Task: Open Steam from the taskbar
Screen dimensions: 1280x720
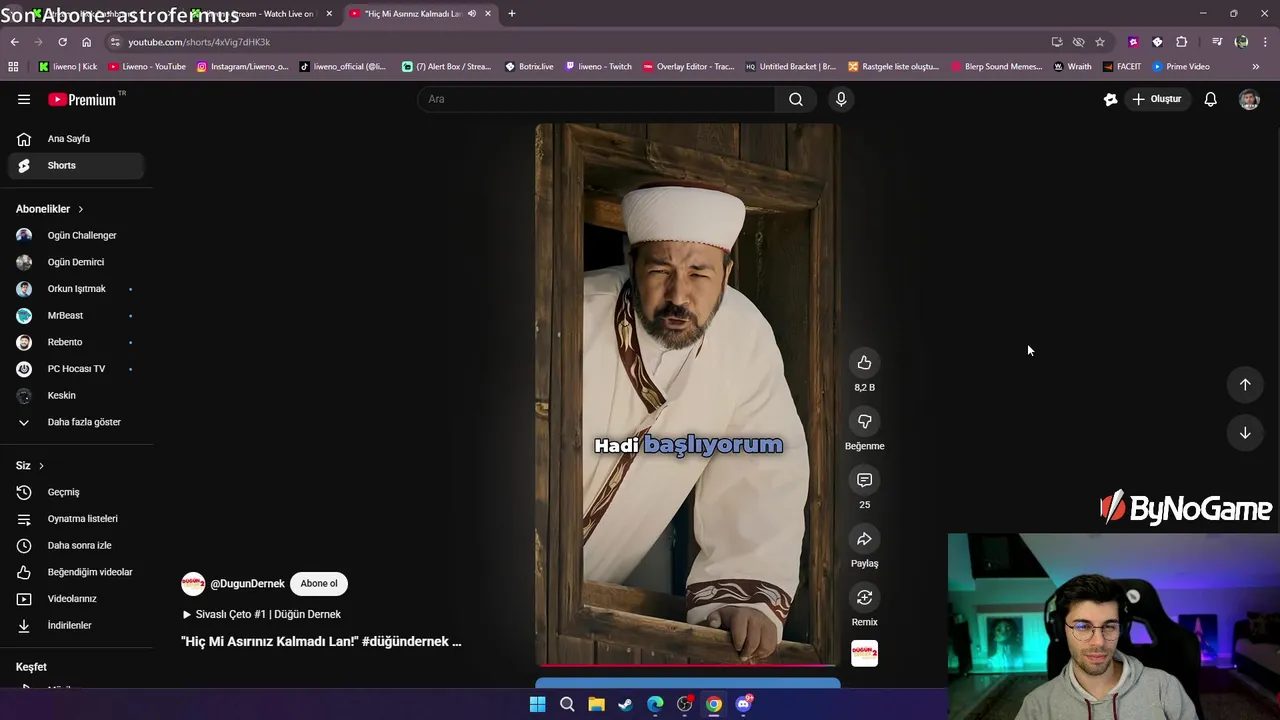Action: 625,704
